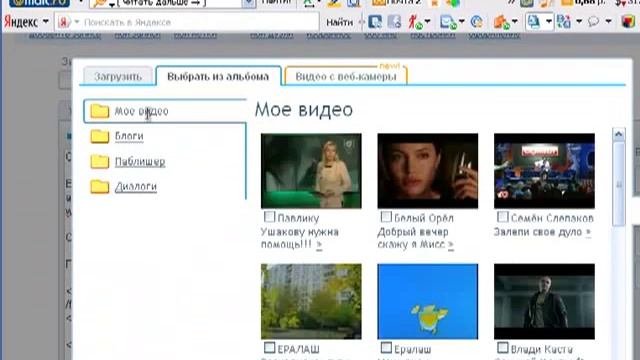The image size is (640, 360).
Task: Tick the checkbox for Ералаш blue video
Action: click(x=386, y=348)
